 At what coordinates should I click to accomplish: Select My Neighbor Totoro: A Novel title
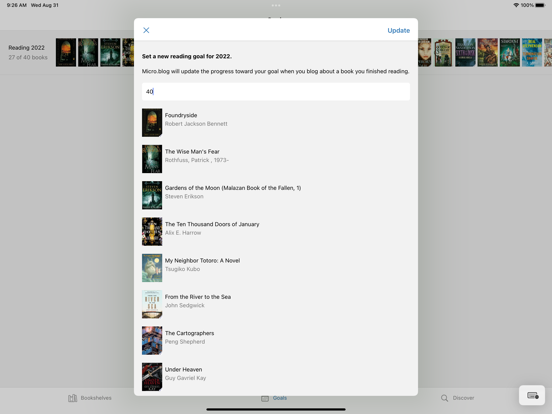click(202, 261)
